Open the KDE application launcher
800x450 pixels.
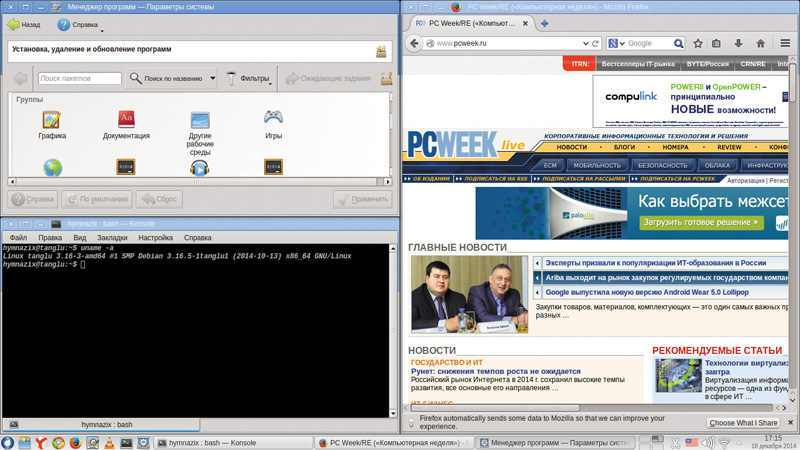click(x=7, y=442)
